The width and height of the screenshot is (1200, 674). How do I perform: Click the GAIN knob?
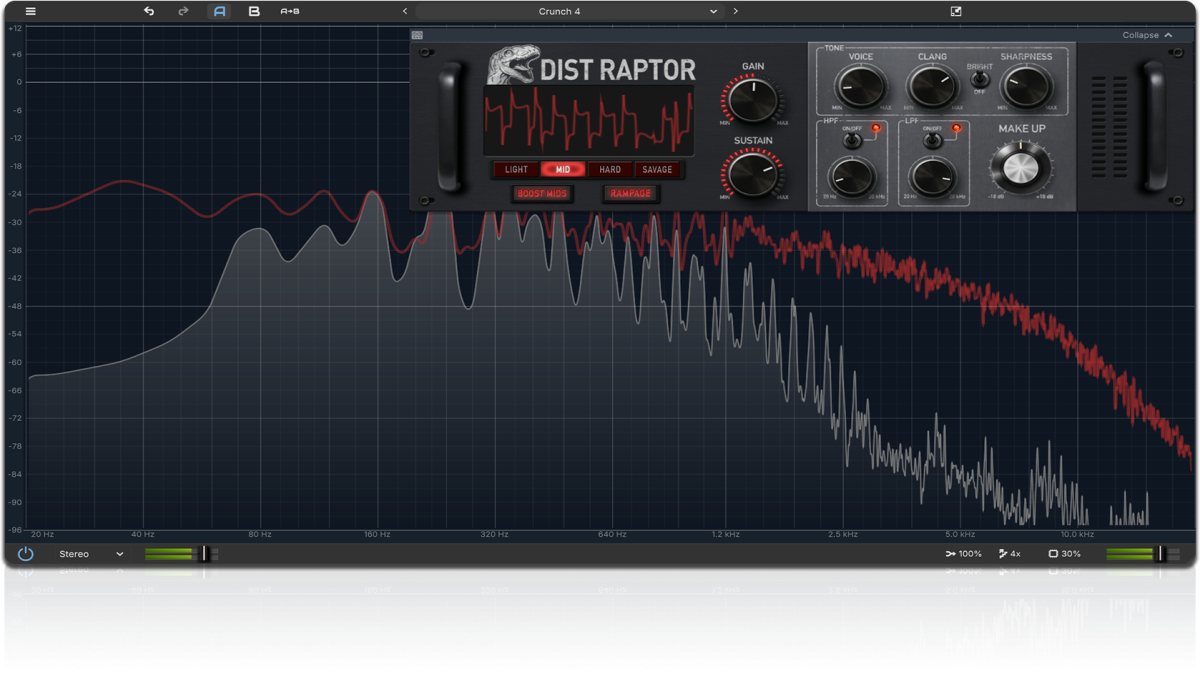(x=753, y=100)
